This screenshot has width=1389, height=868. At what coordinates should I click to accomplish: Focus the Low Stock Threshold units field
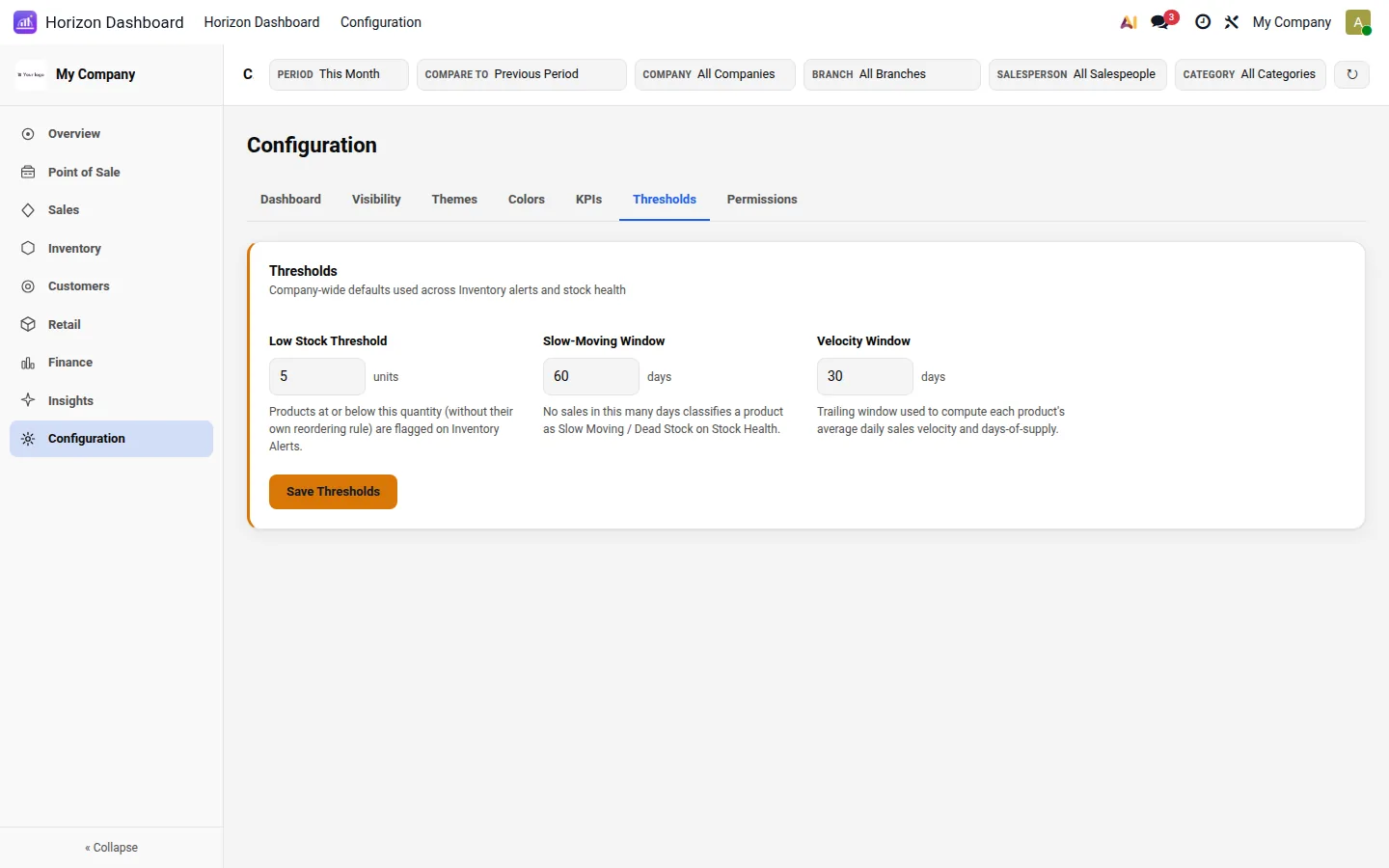317,376
